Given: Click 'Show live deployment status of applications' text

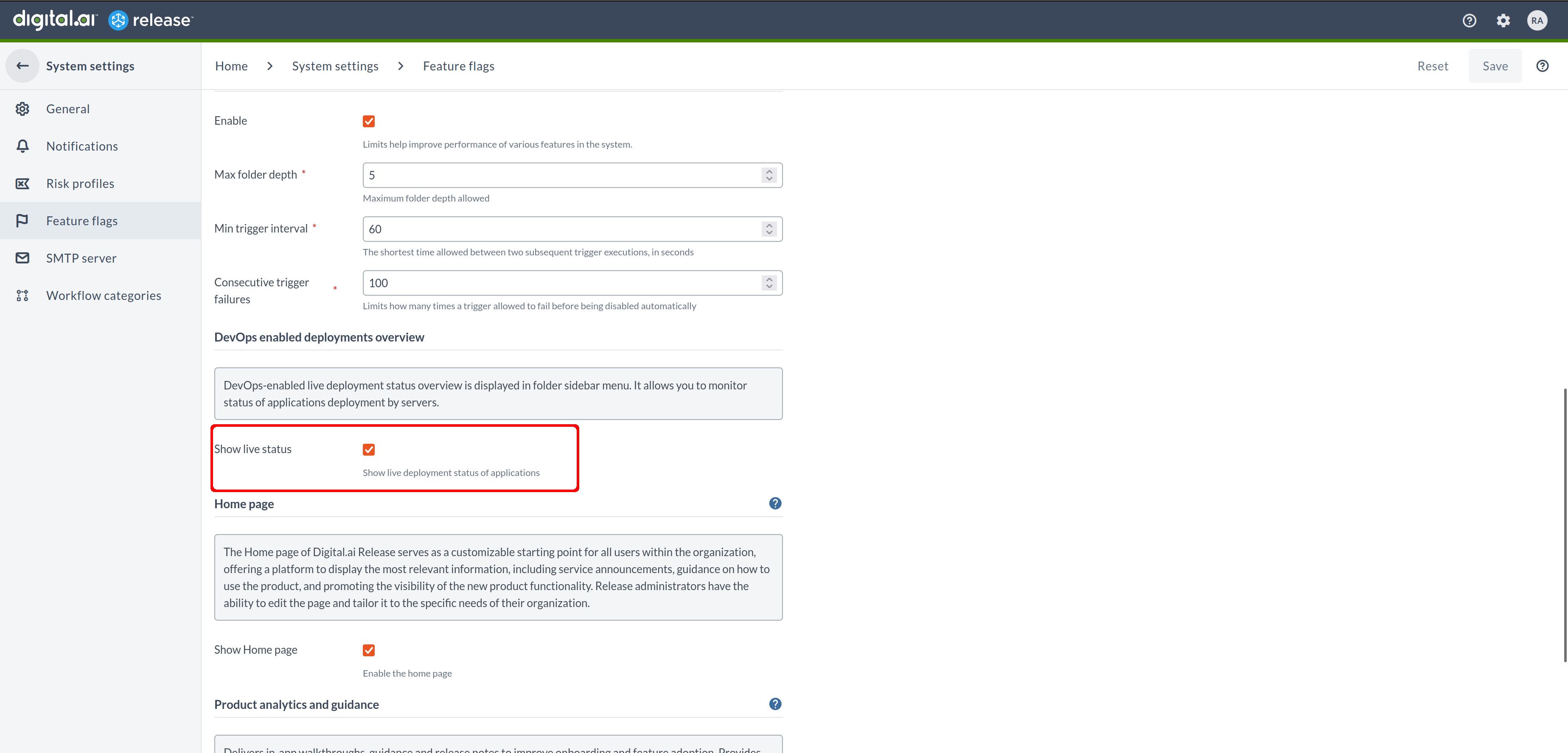Looking at the screenshot, I should [x=451, y=473].
